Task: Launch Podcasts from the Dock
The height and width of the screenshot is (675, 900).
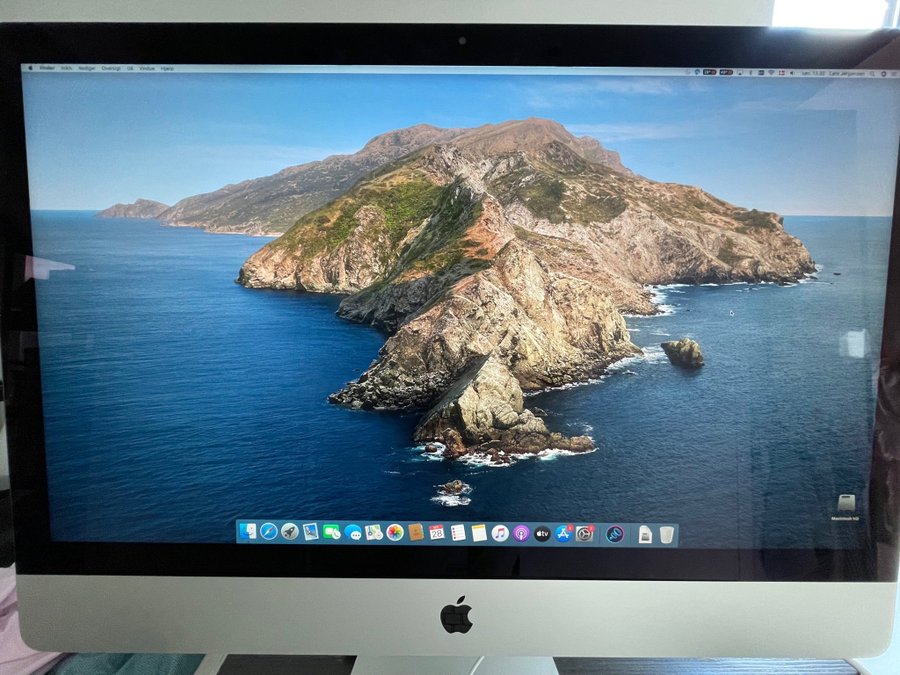Action: 521,534
